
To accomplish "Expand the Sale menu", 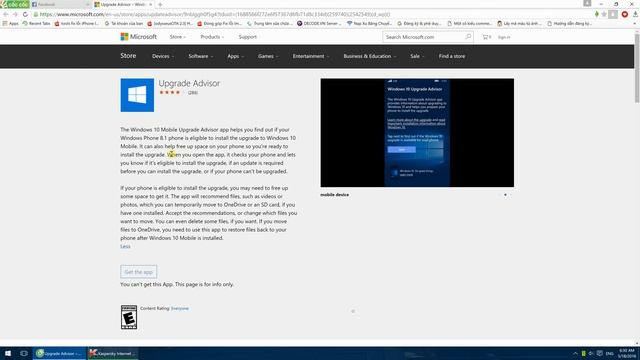I will pos(417,56).
